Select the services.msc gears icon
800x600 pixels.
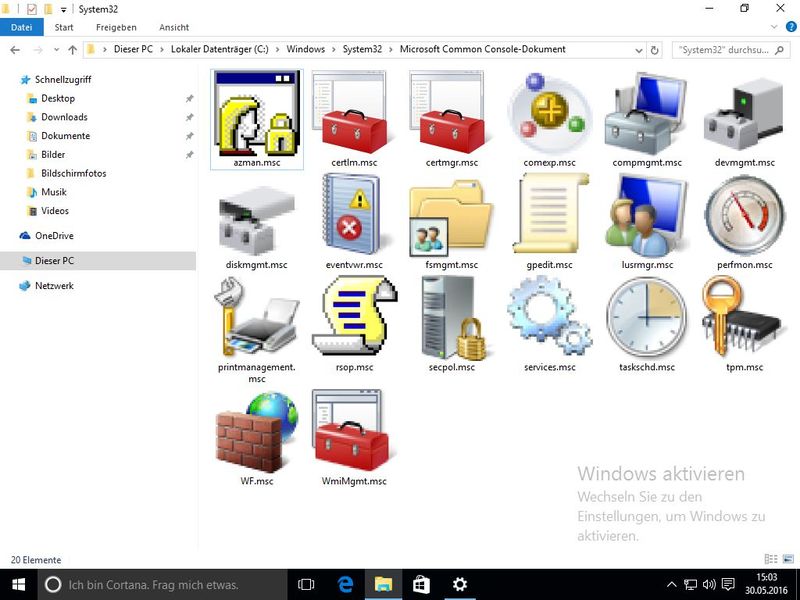[548, 316]
